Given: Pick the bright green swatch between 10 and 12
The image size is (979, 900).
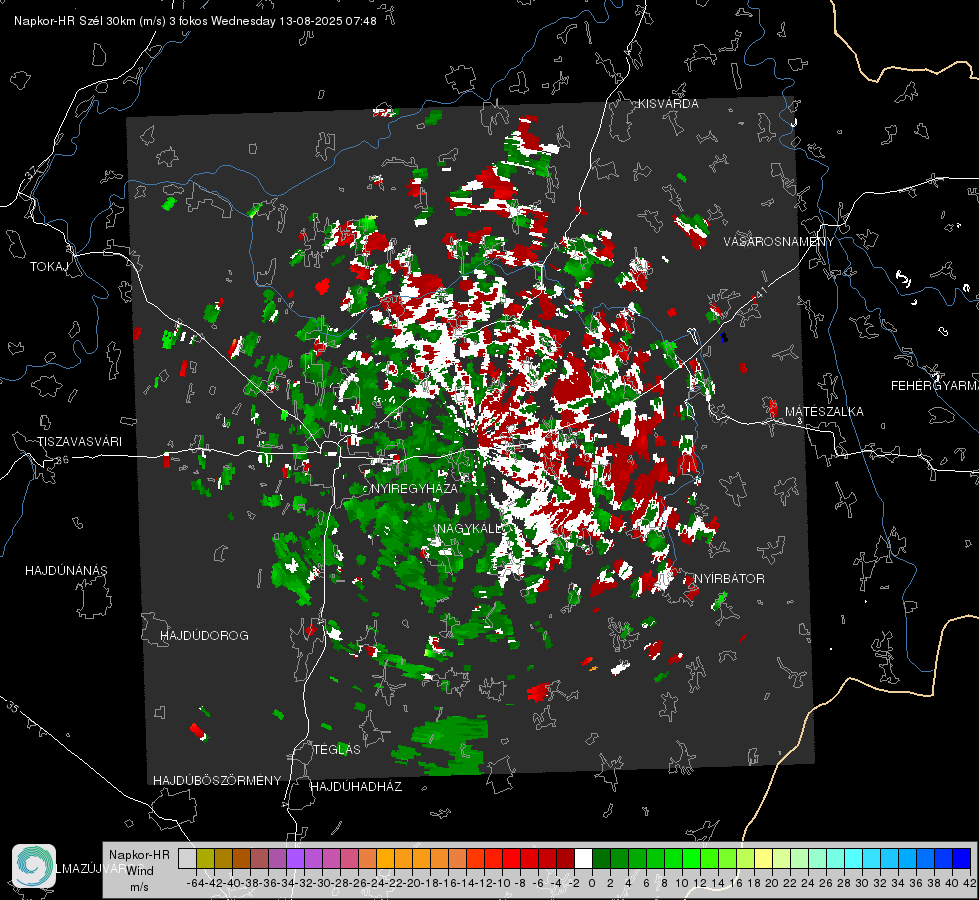Looking at the screenshot, I should click(691, 858).
